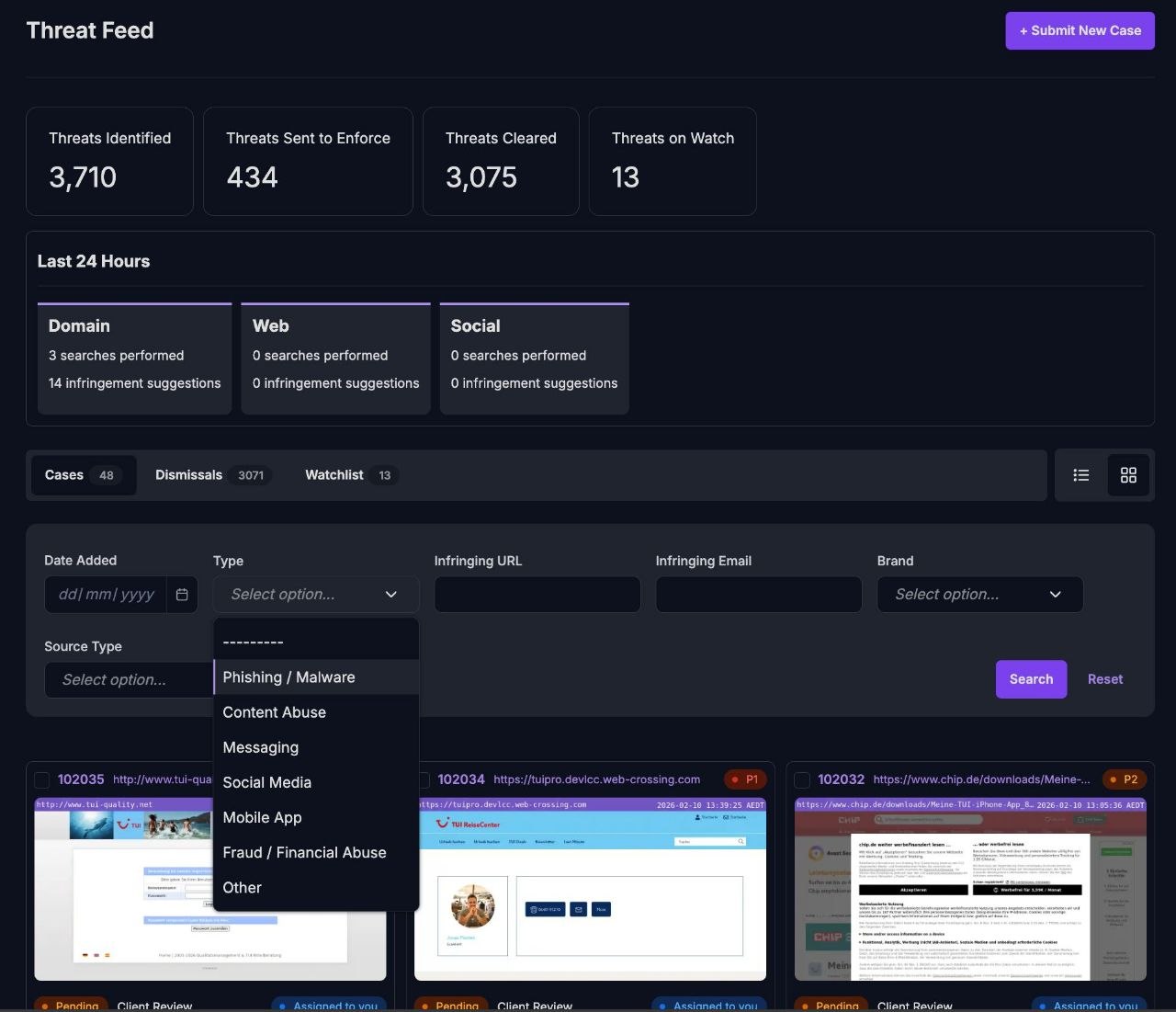
Task: Click the purple Search button
Action: click(1031, 679)
